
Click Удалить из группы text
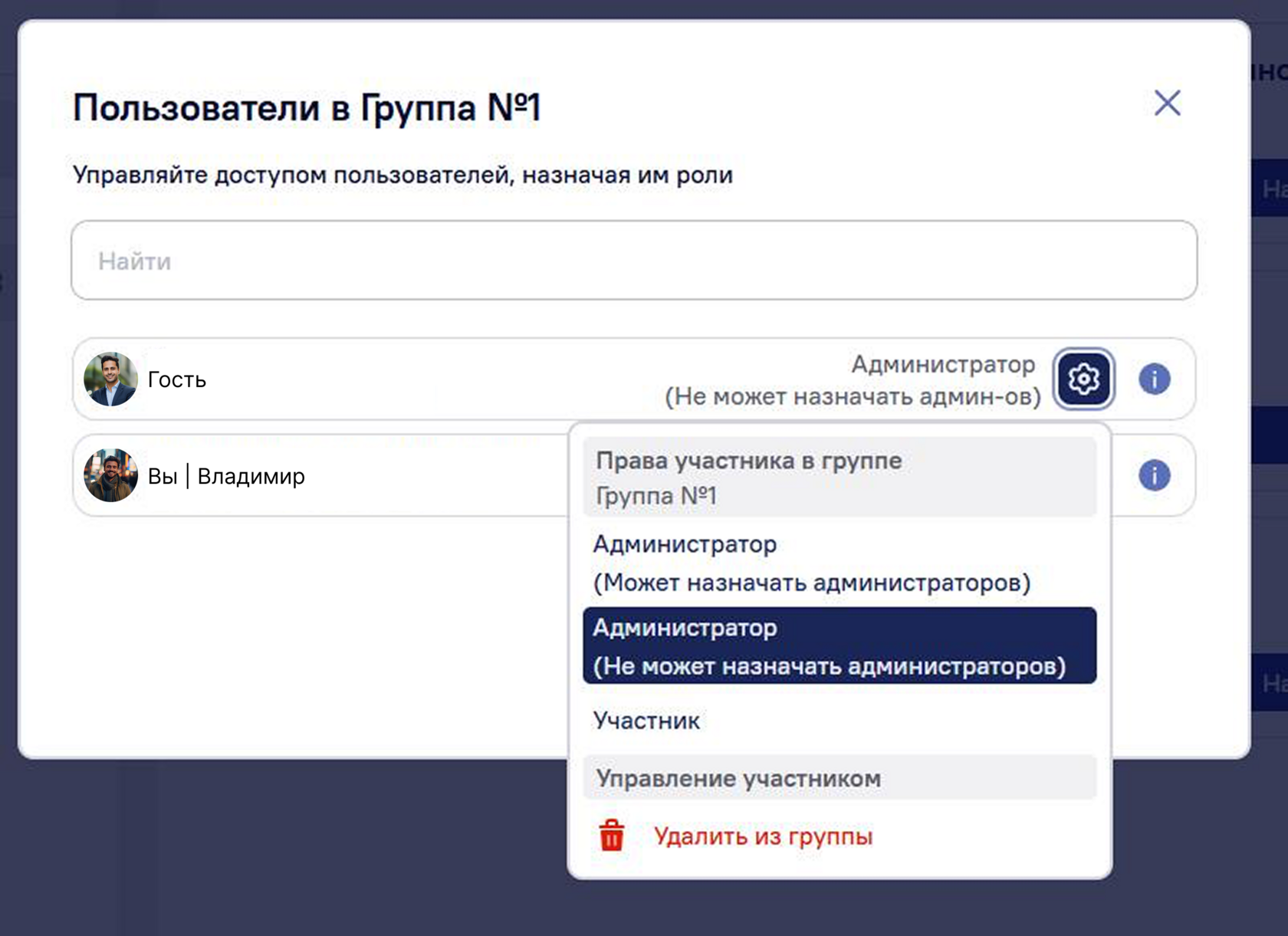point(763,836)
